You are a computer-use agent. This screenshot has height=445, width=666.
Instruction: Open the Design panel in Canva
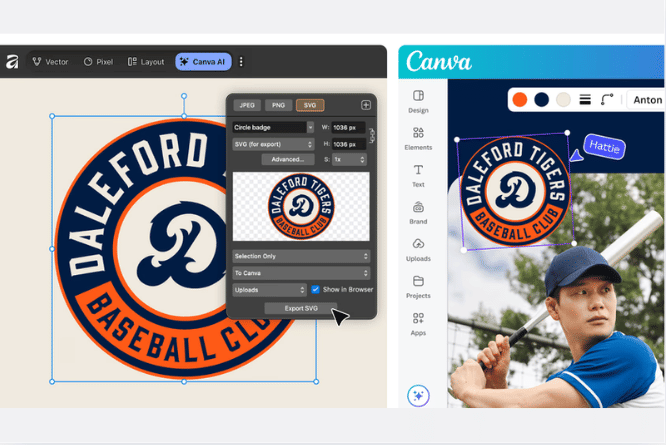(x=418, y=101)
